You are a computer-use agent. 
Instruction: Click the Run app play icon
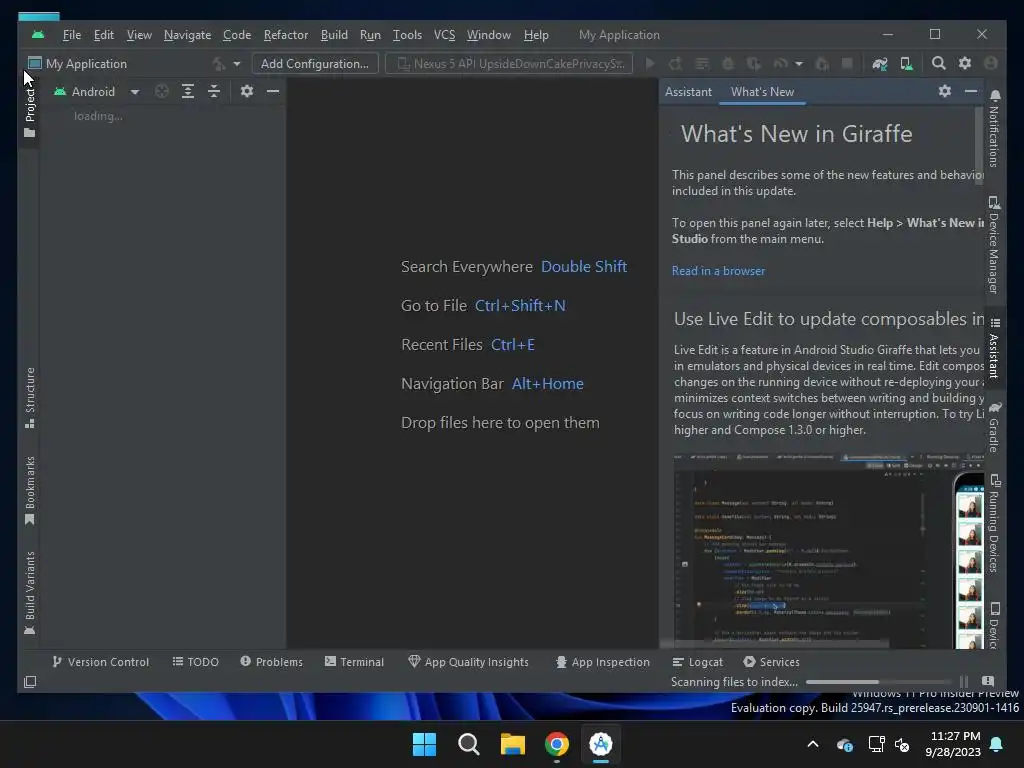(x=650, y=63)
